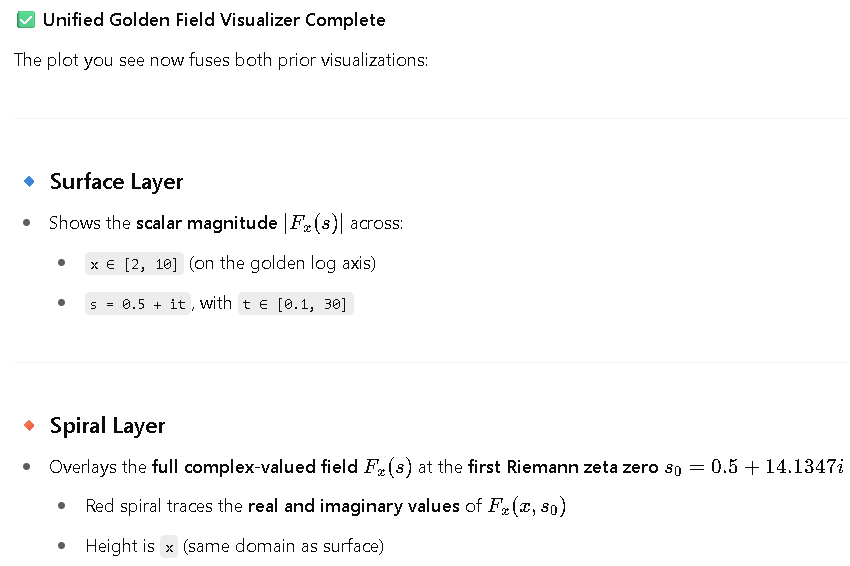
Task: Click the green checkmark emoji icon
Action: (x=26, y=20)
